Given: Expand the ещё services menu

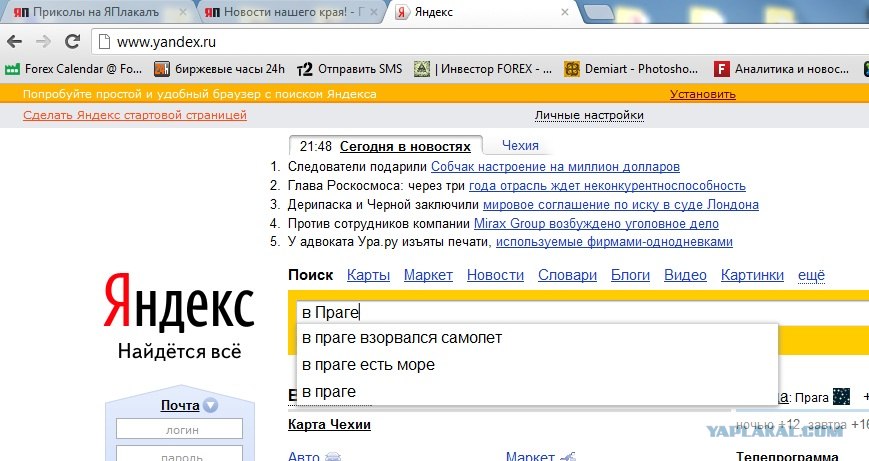Looking at the screenshot, I should click(811, 275).
